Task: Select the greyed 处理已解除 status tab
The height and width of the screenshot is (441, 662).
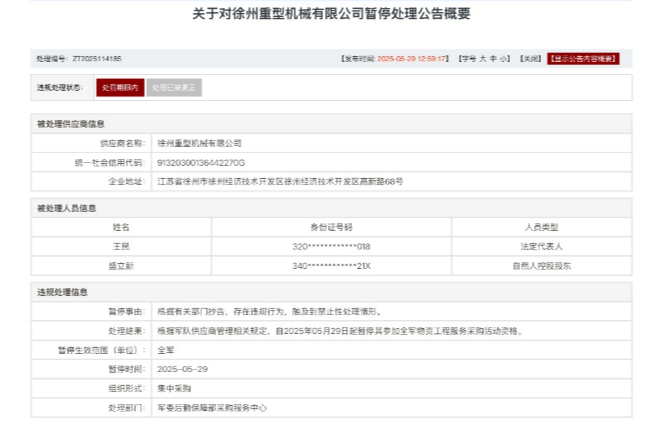Action: coord(174,88)
